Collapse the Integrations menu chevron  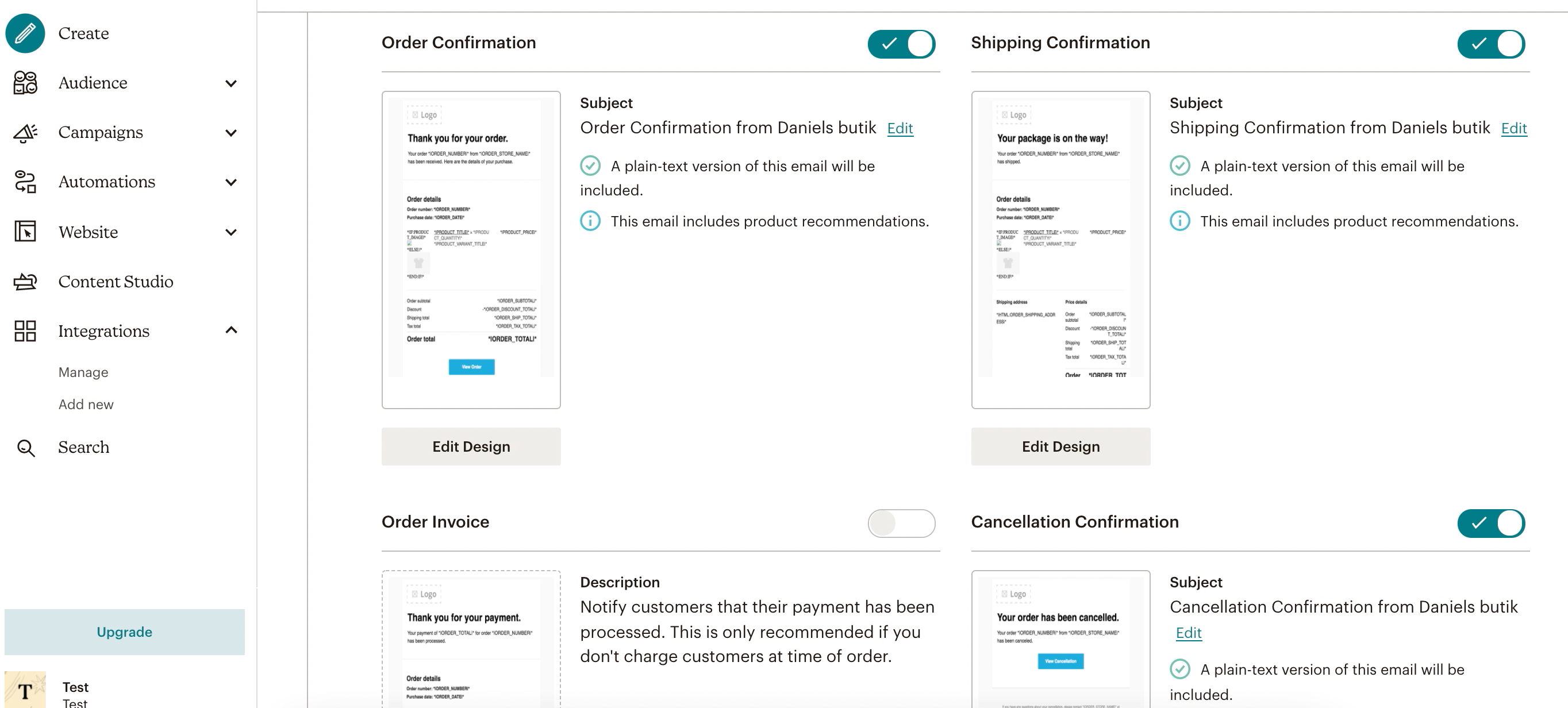click(230, 330)
